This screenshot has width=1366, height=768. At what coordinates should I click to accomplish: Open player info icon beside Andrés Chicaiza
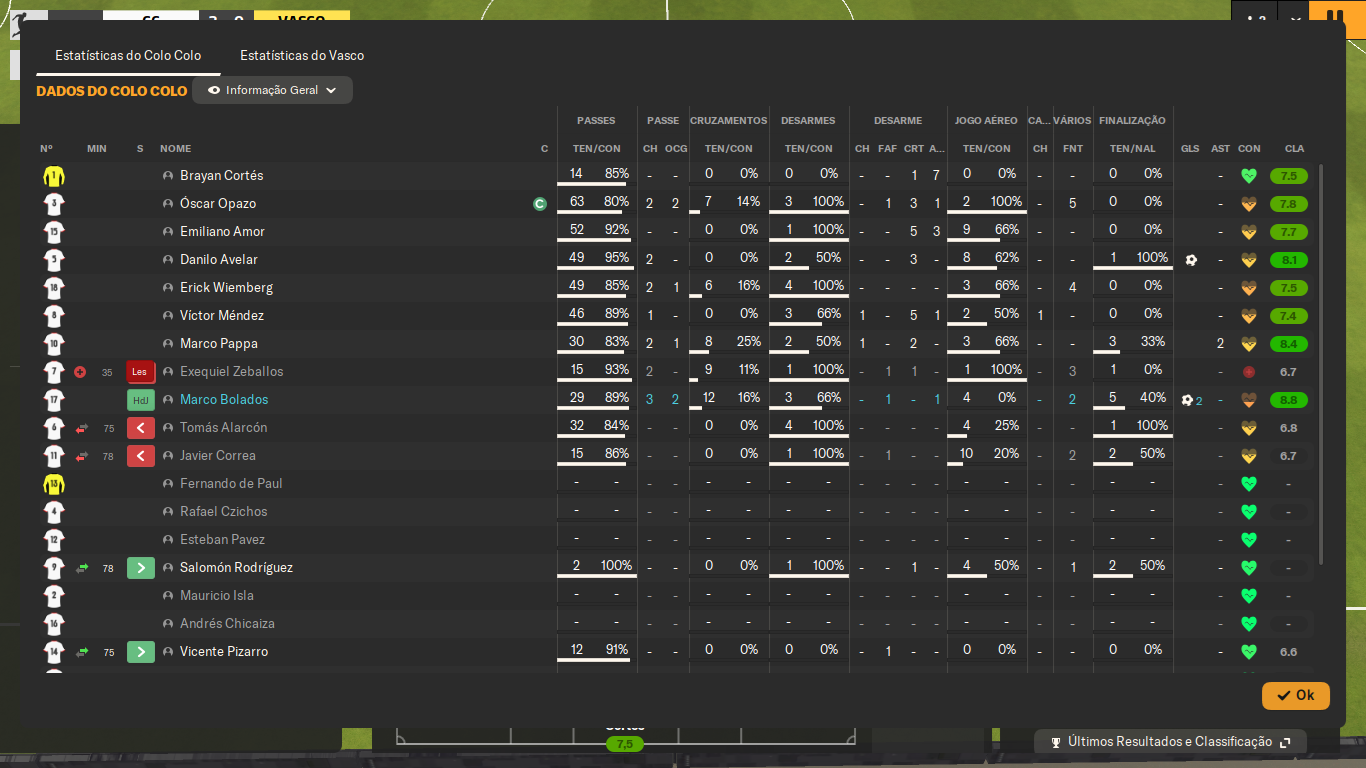(x=168, y=624)
